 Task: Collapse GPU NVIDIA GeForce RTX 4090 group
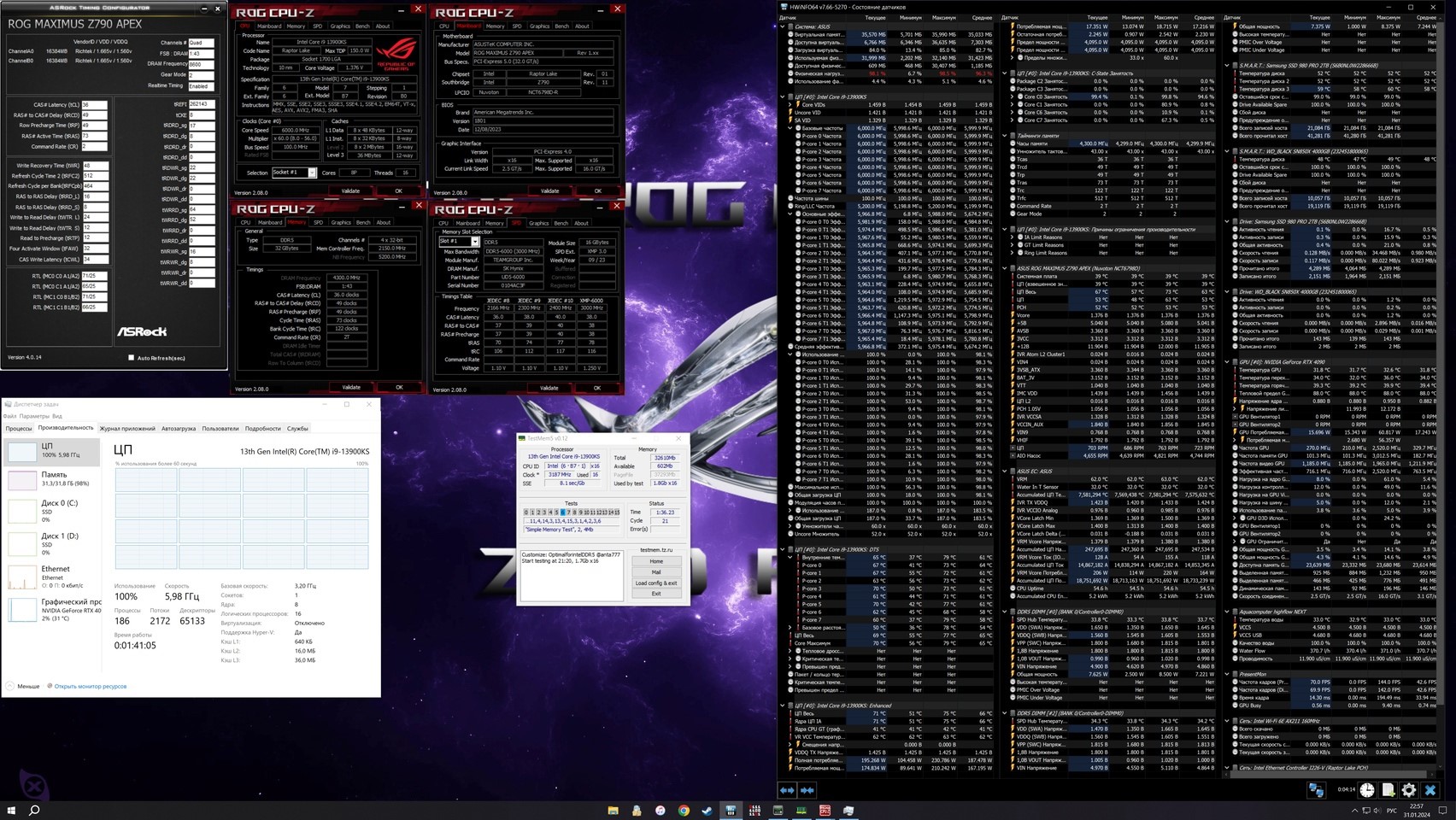[1227, 362]
